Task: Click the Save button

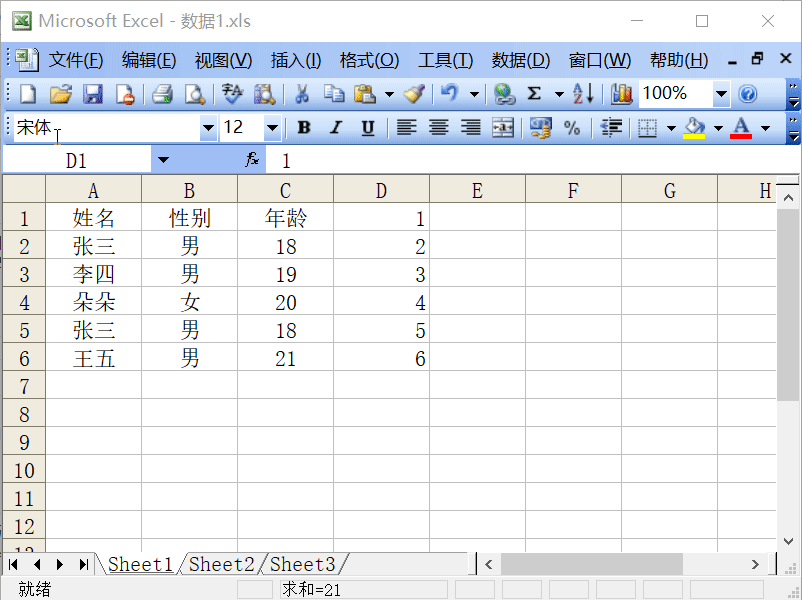Action: (91, 93)
